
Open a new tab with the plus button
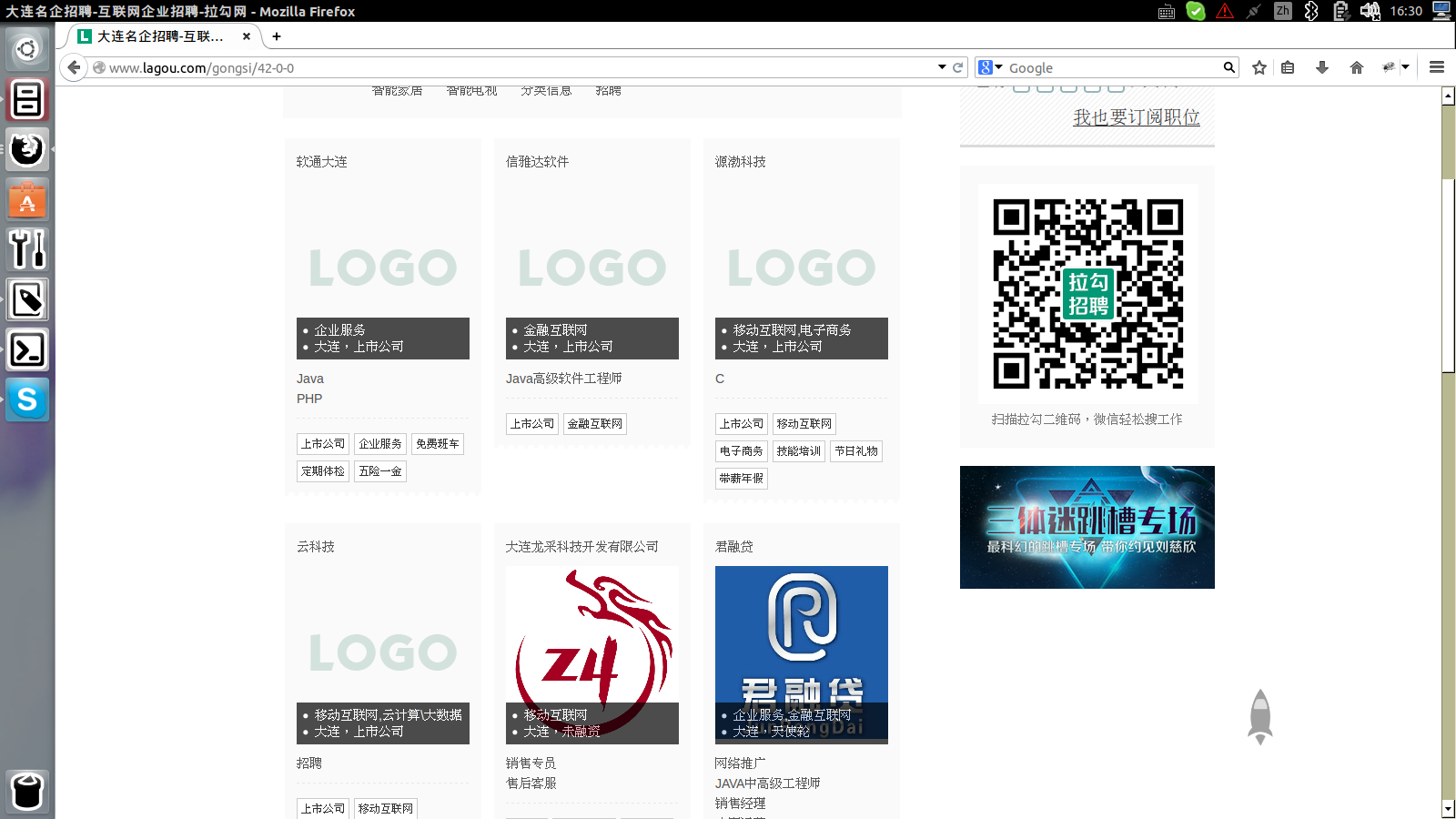[x=277, y=36]
